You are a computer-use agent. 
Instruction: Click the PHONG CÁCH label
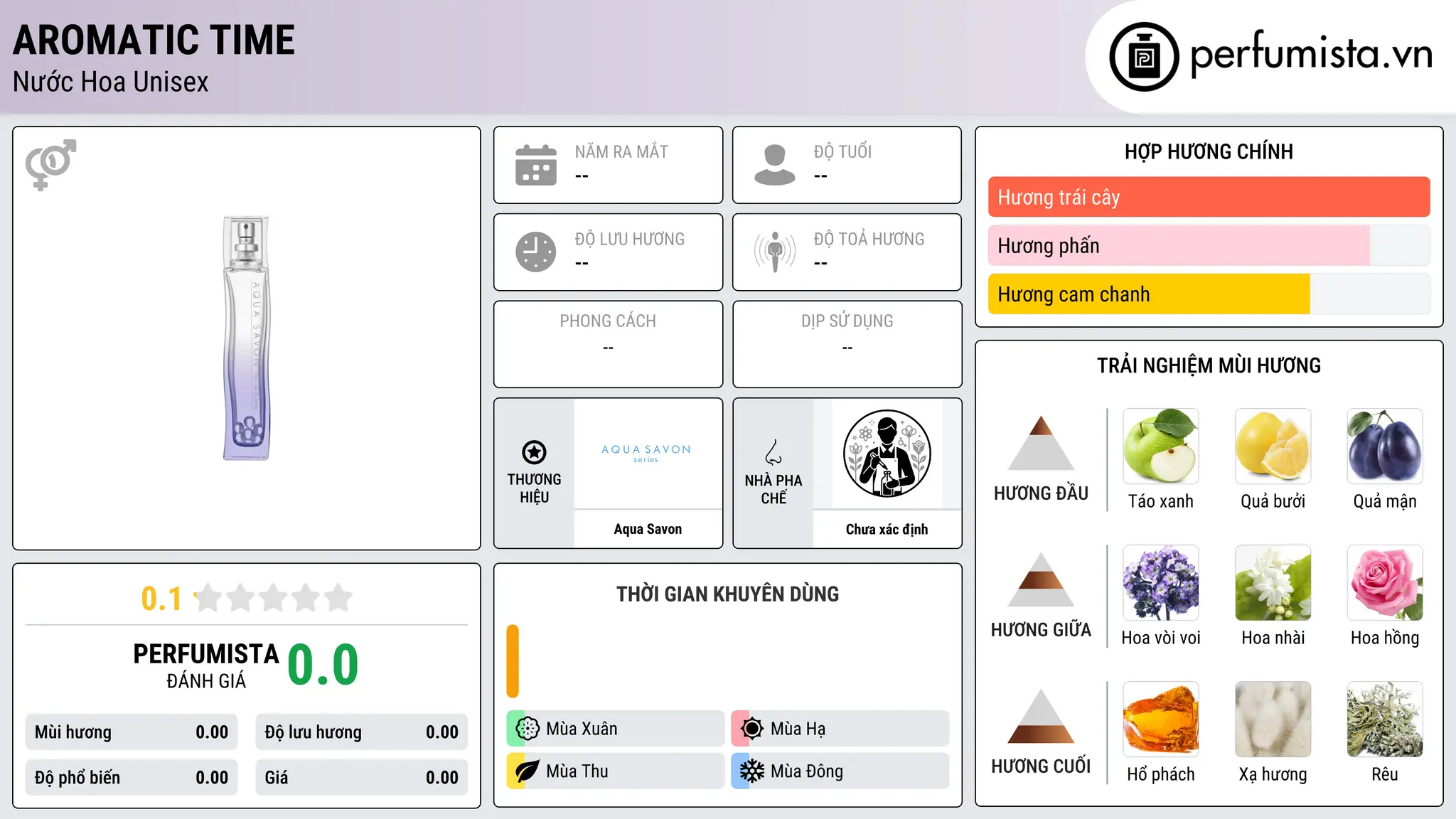click(x=608, y=321)
